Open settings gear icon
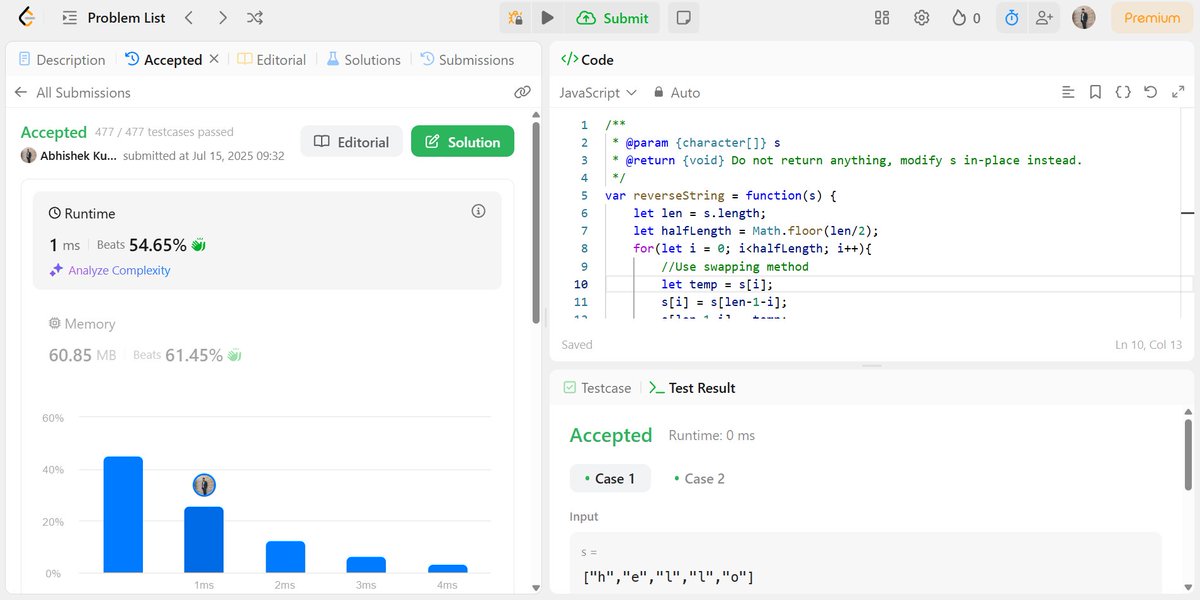Viewport: 1200px width, 600px height. (x=922, y=18)
